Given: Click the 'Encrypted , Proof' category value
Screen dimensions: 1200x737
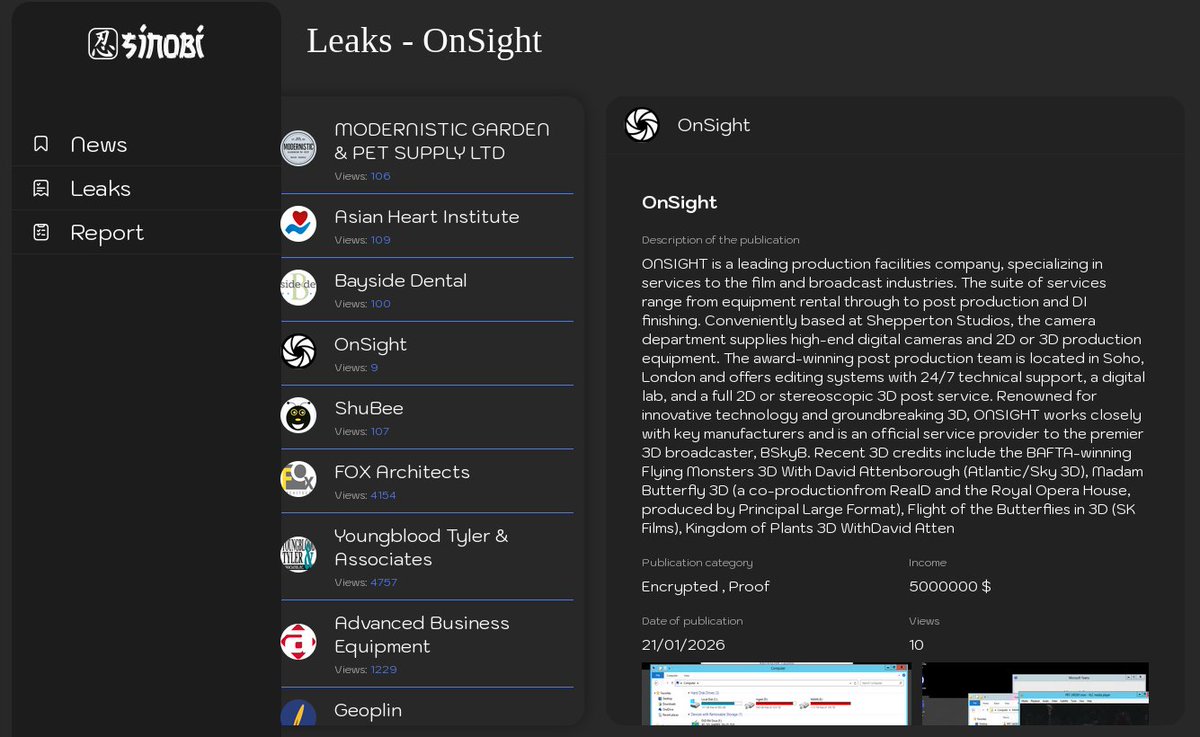Looking at the screenshot, I should [x=706, y=587].
